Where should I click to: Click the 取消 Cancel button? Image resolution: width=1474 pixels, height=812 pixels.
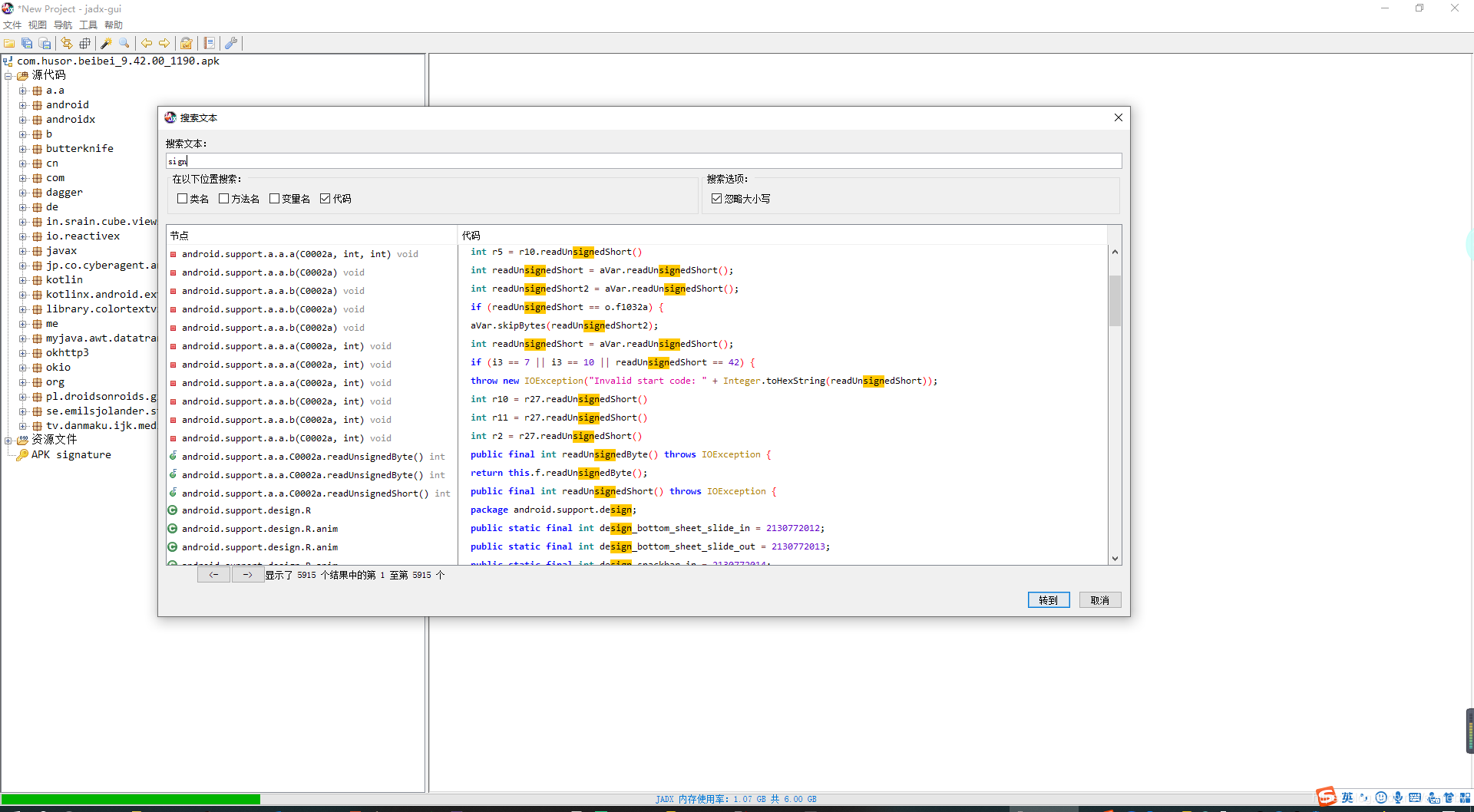point(1100,600)
